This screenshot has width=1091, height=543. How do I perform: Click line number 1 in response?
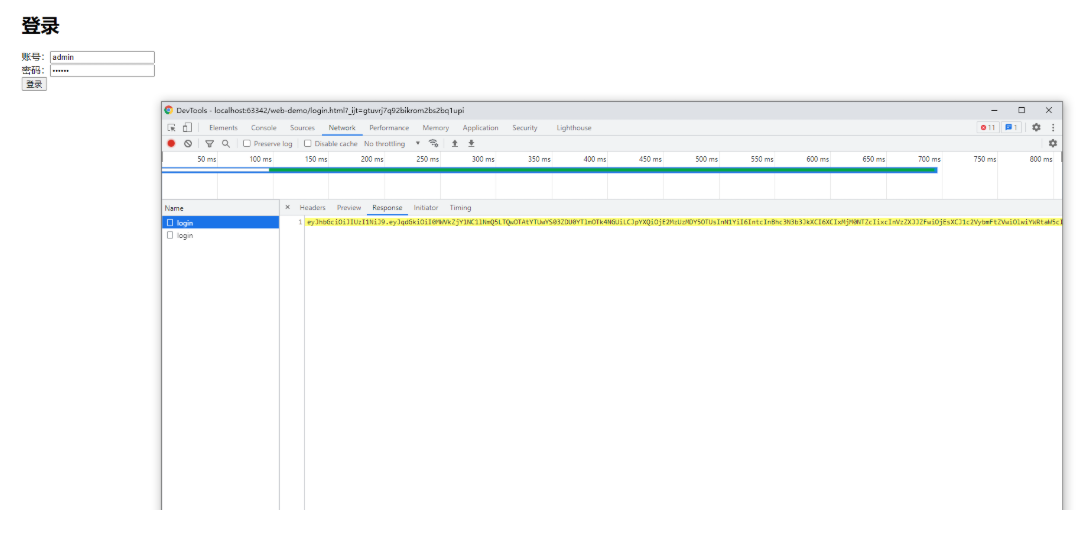pos(300,222)
